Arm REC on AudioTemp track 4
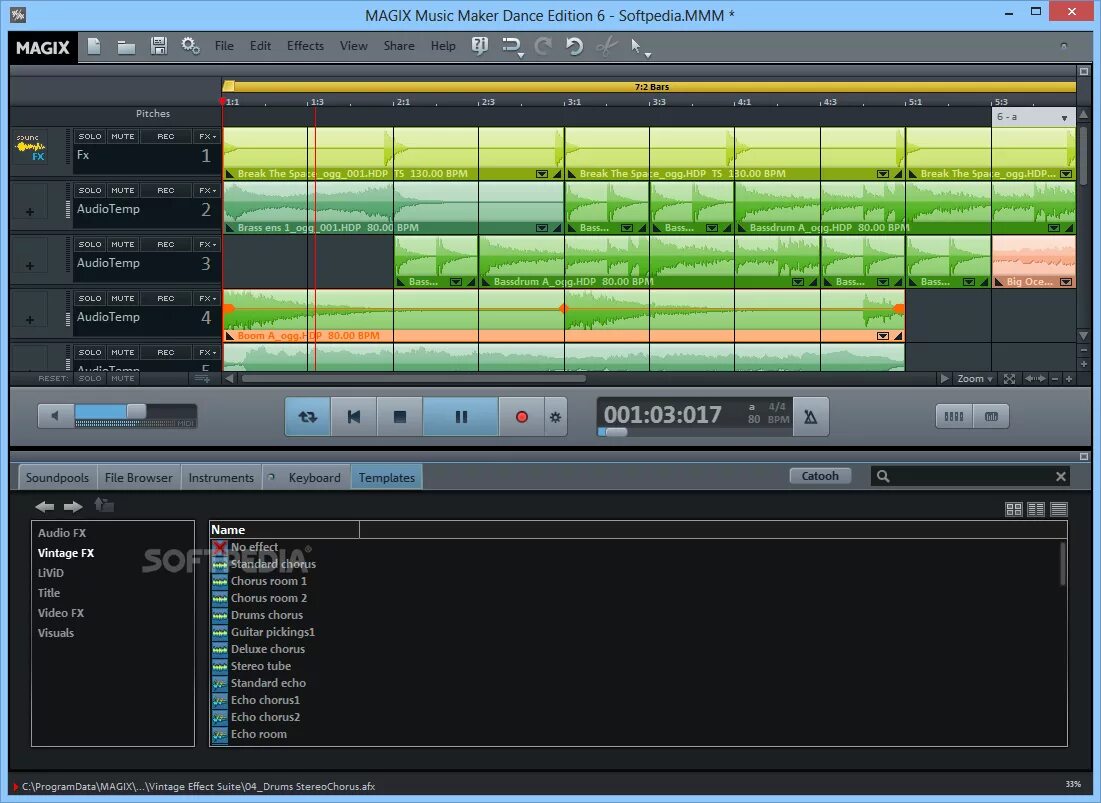Image resolution: width=1101 pixels, height=803 pixels. [x=166, y=298]
